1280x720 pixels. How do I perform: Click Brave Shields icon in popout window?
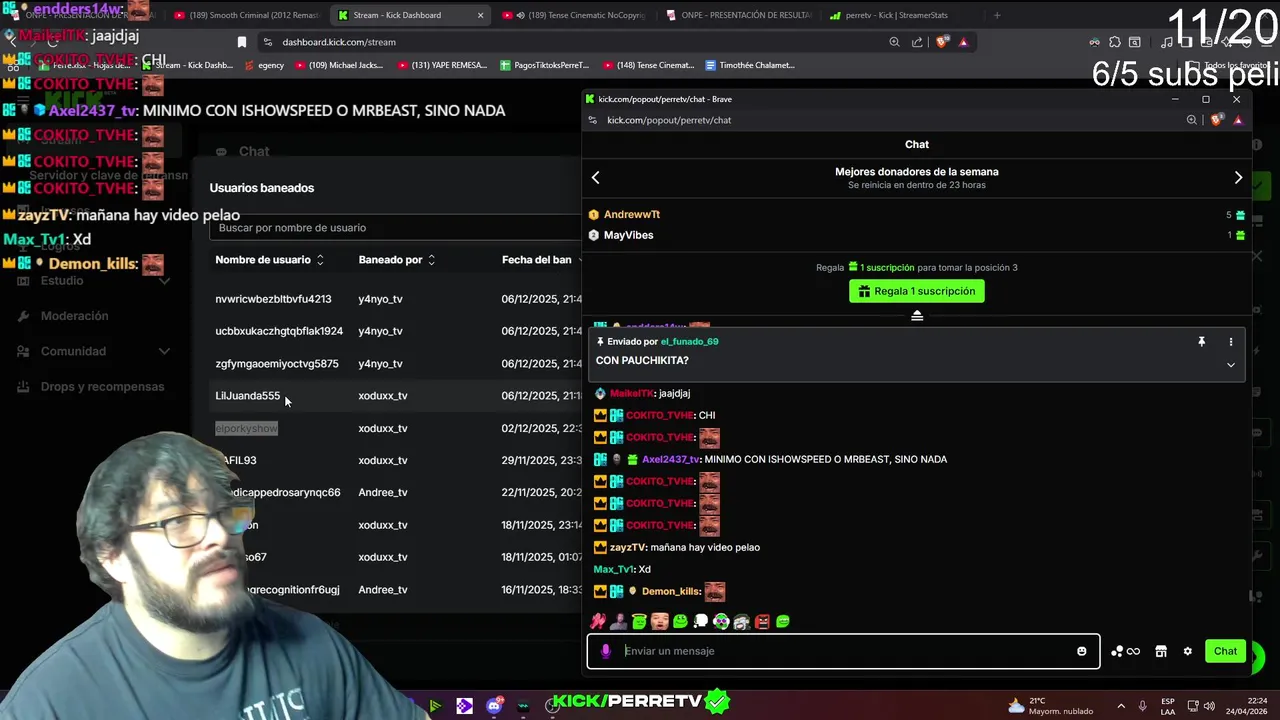(1216, 120)
